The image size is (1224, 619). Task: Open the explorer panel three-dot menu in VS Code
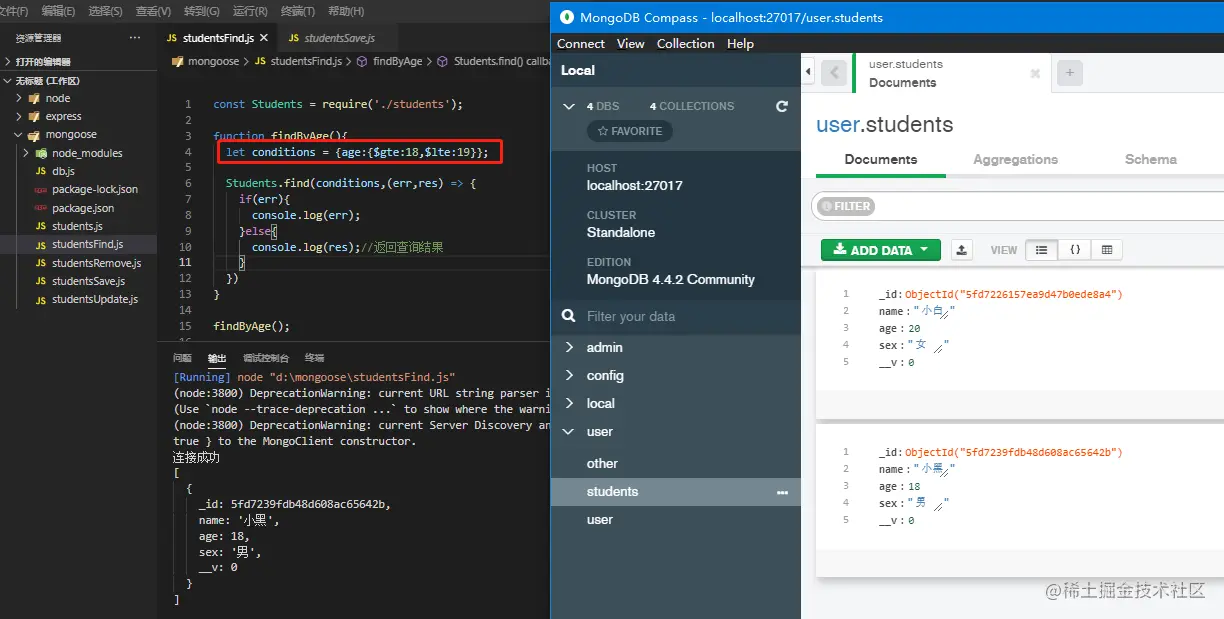[135, 38]
